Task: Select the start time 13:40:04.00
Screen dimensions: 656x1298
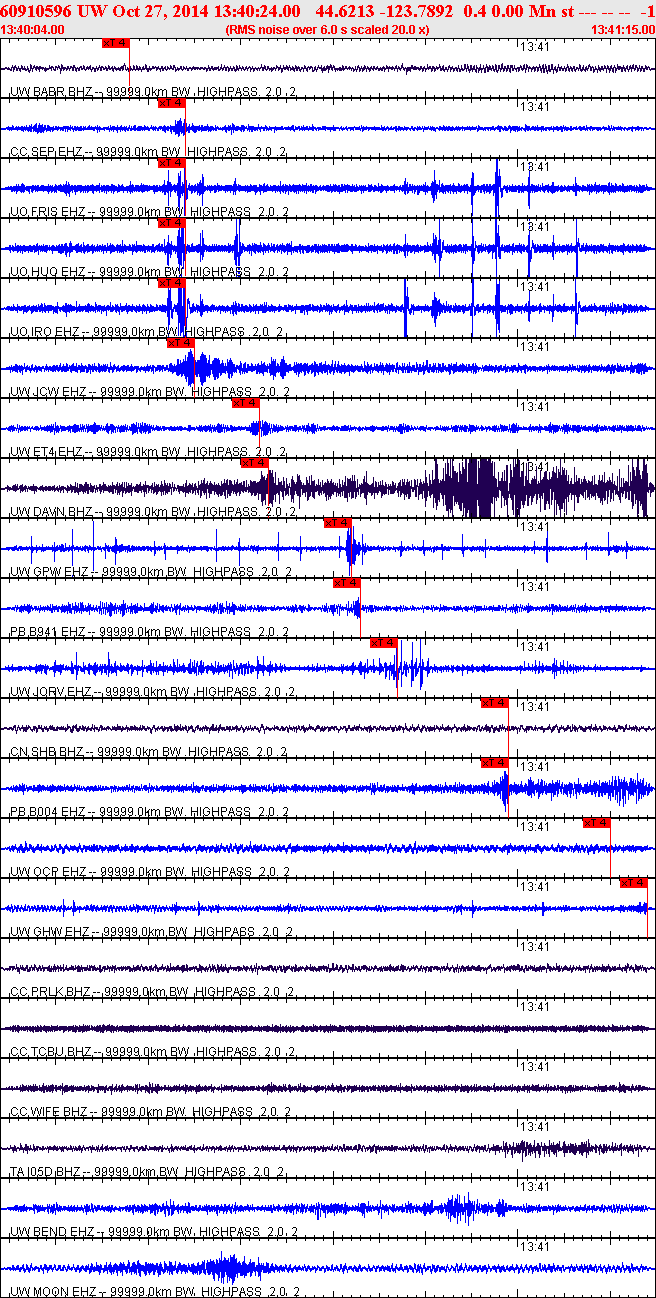Action: (x=33, y=29)
